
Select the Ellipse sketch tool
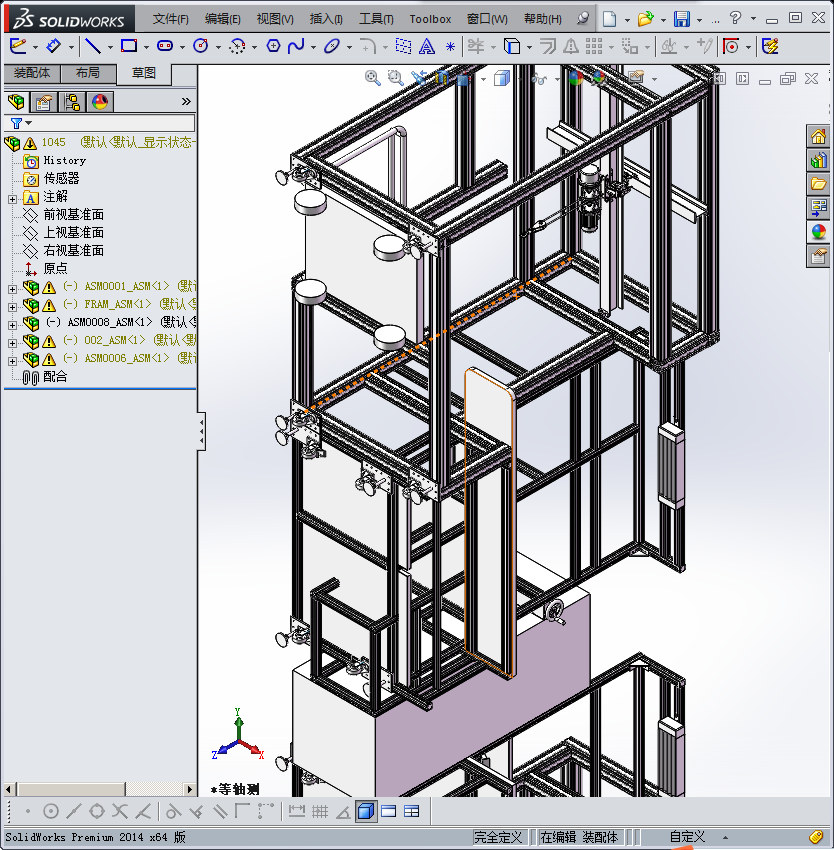[x=331, y=46]
